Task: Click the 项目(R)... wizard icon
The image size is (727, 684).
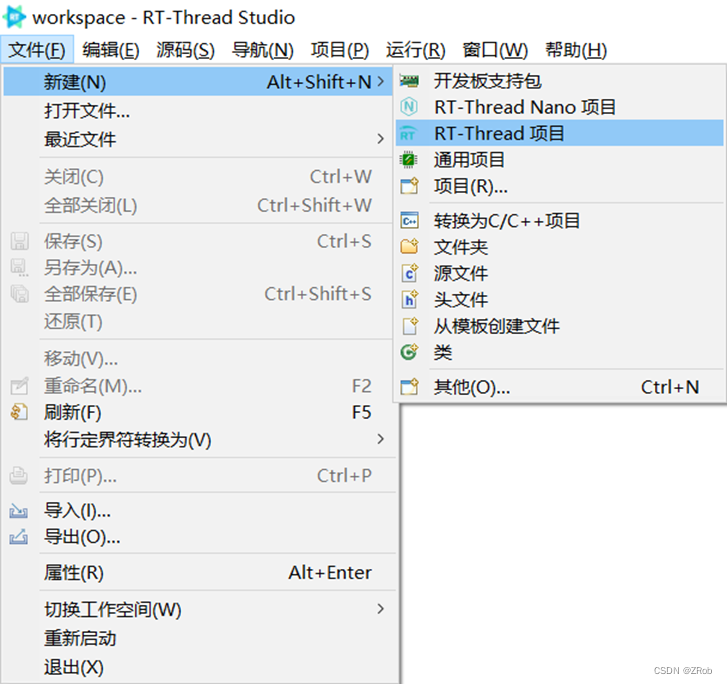Action: pyautogui.click(x=409, y=186)
